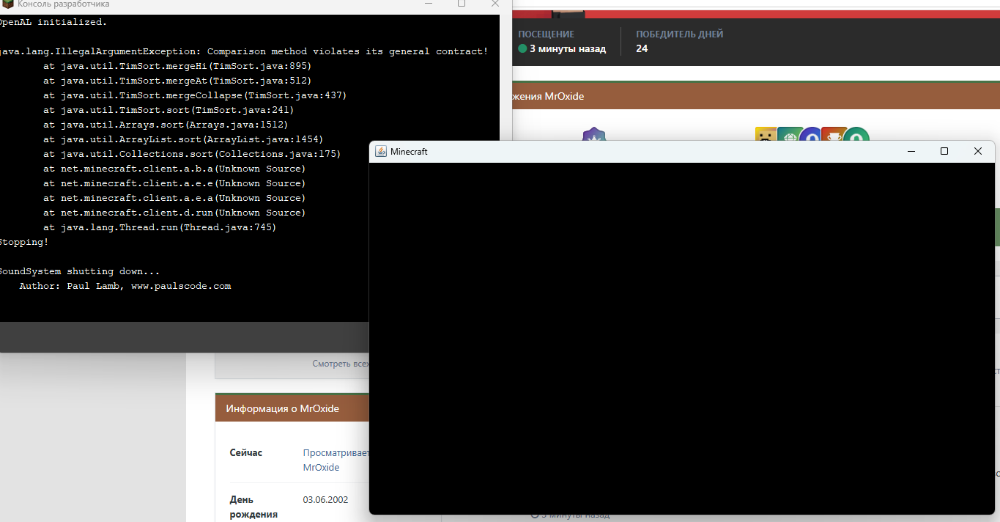Click the black Minecraft game canvas
Image resolution: width=1000 pixels, height=522 pixels.
tap(682, 338)
